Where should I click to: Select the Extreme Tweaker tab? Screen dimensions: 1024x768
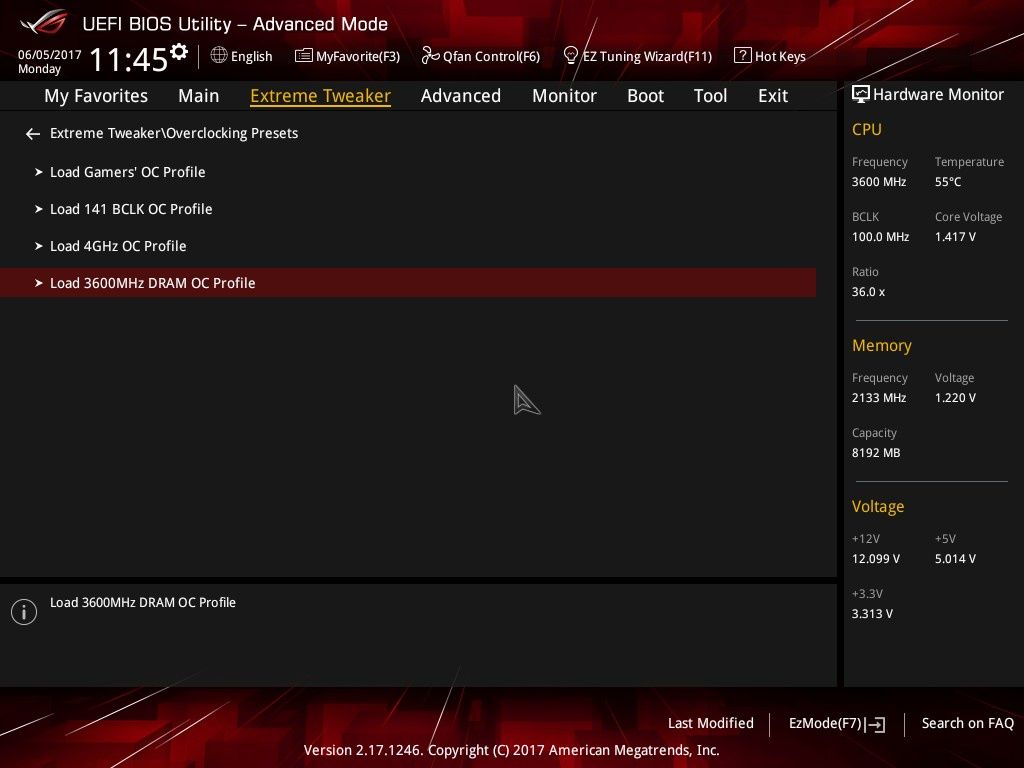tap(320, 96)
